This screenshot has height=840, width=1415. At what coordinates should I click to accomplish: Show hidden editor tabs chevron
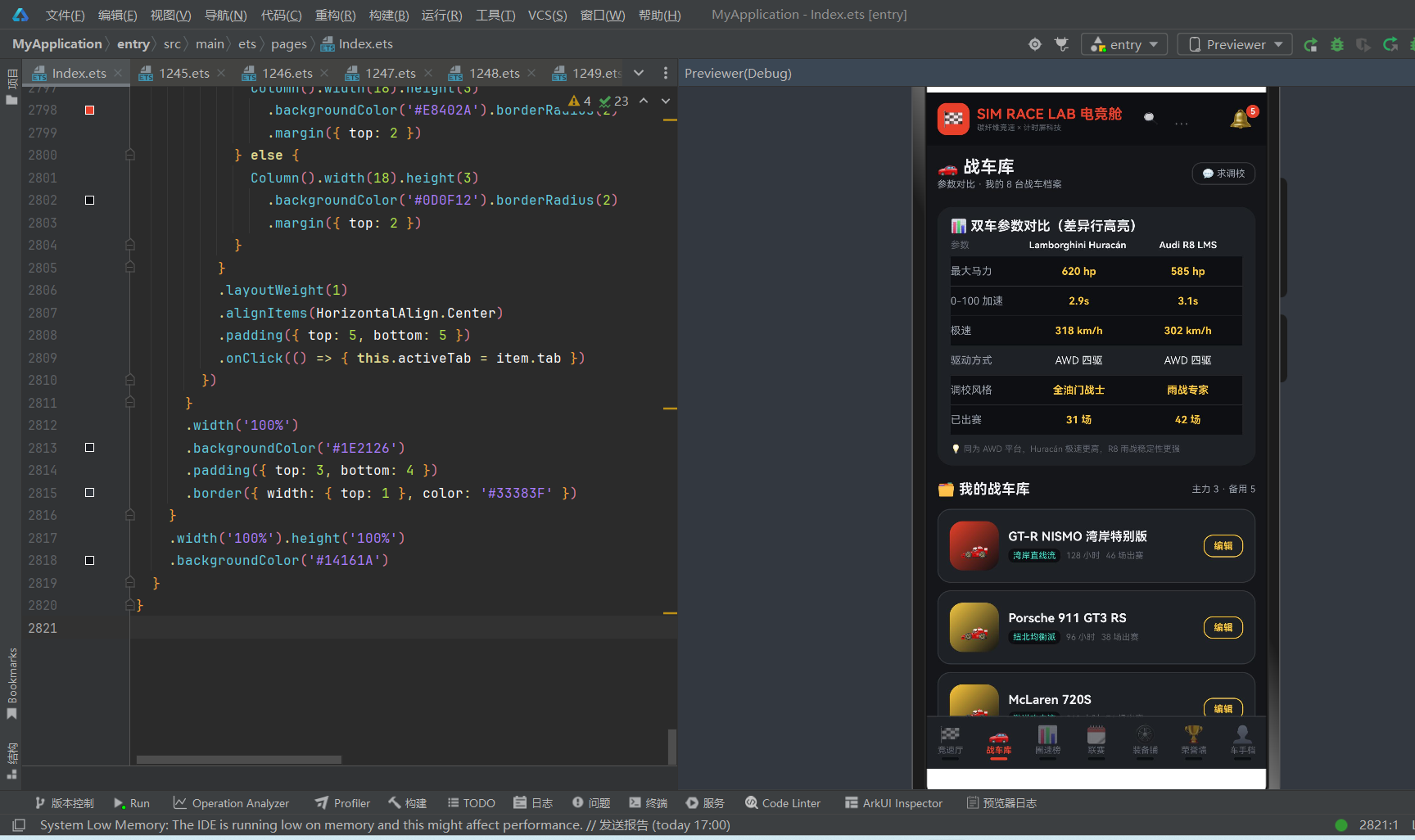point(639,73)
